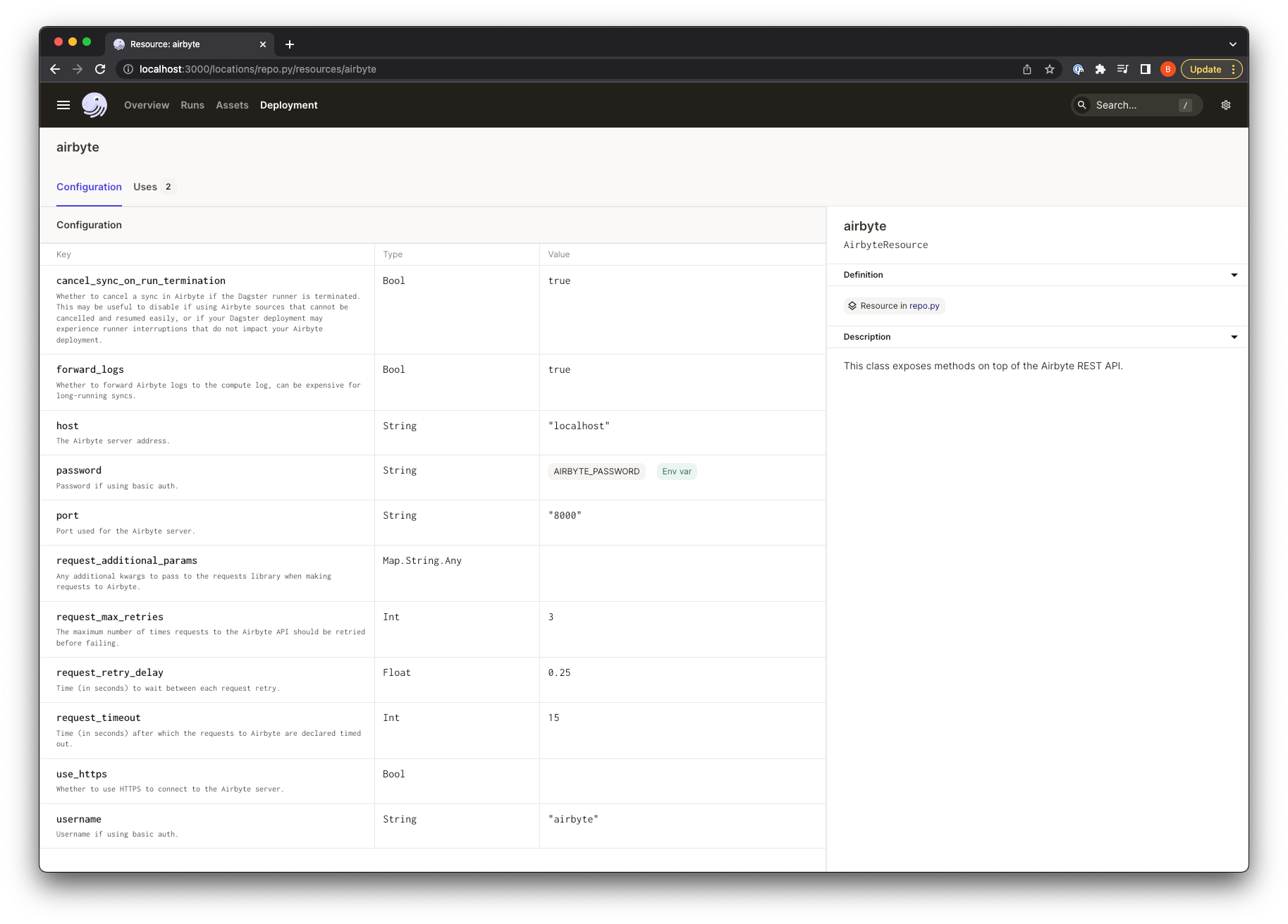
Task: Click the 0.25 retry delay value
Action: click(560, 672)
